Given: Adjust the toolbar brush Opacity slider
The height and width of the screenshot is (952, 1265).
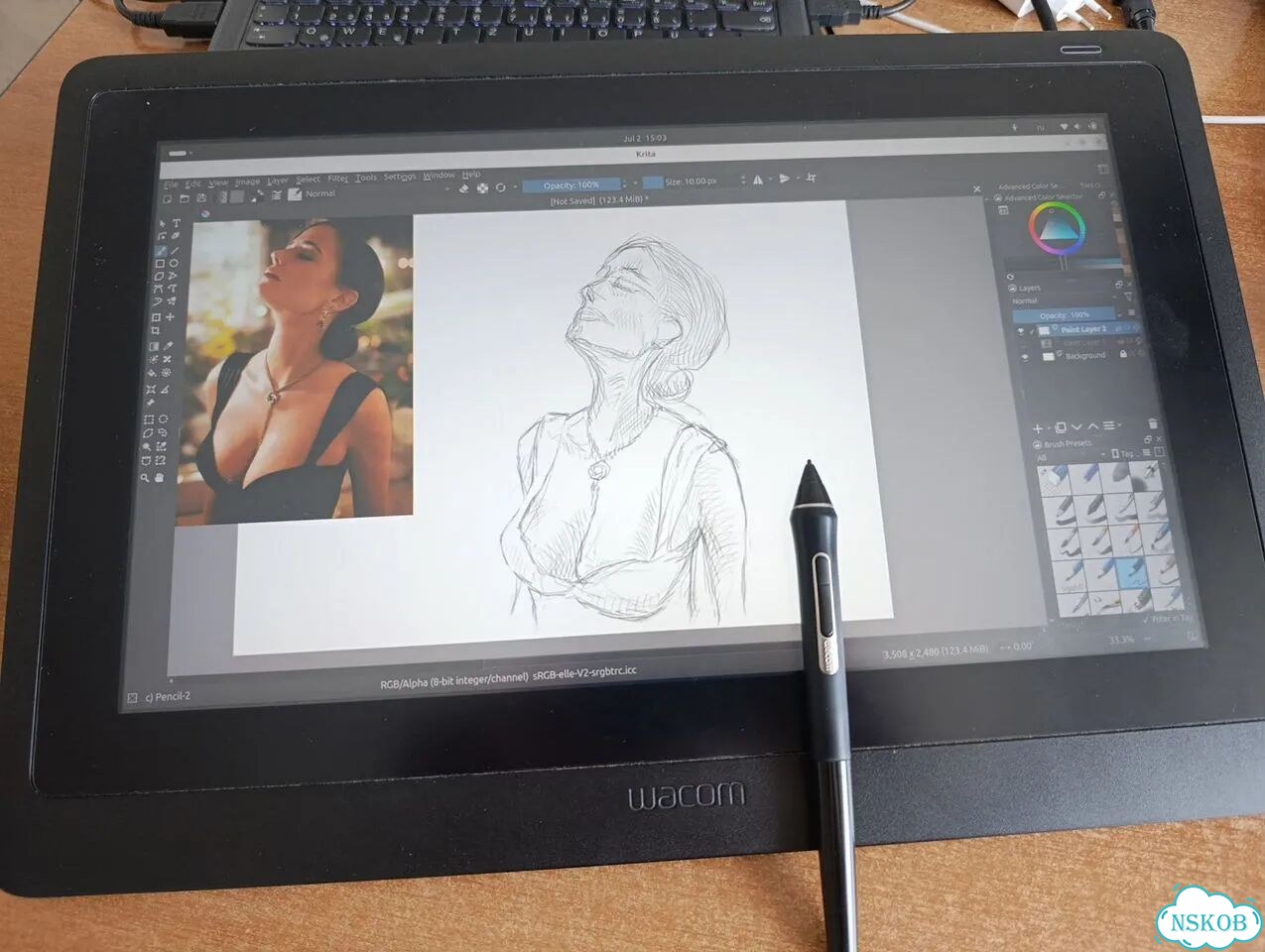Looking at the screenshot, I should [x=571, y=184].
